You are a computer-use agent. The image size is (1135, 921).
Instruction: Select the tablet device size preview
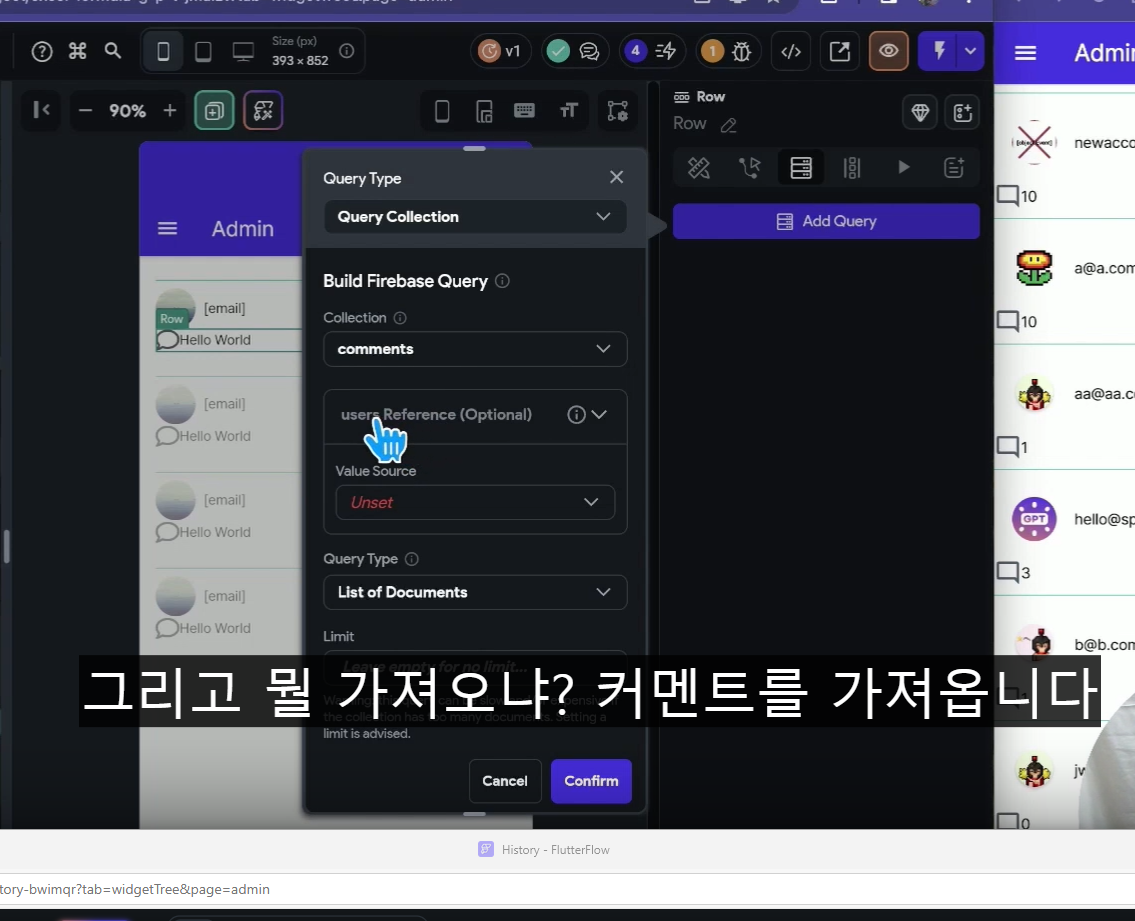pyautogui.click(x=203, y=51)
